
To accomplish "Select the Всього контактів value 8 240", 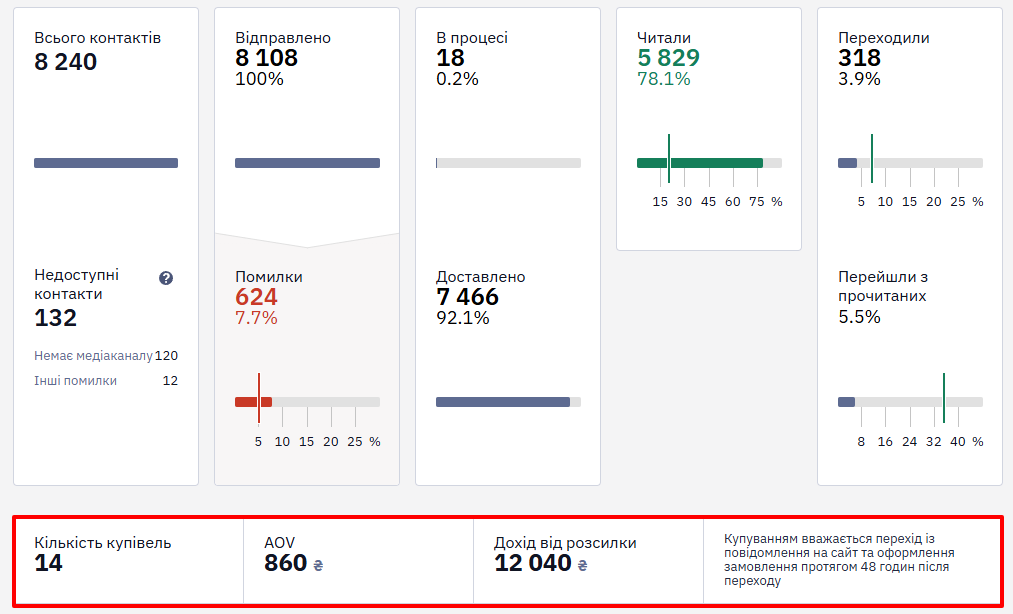I will point(65,62).
